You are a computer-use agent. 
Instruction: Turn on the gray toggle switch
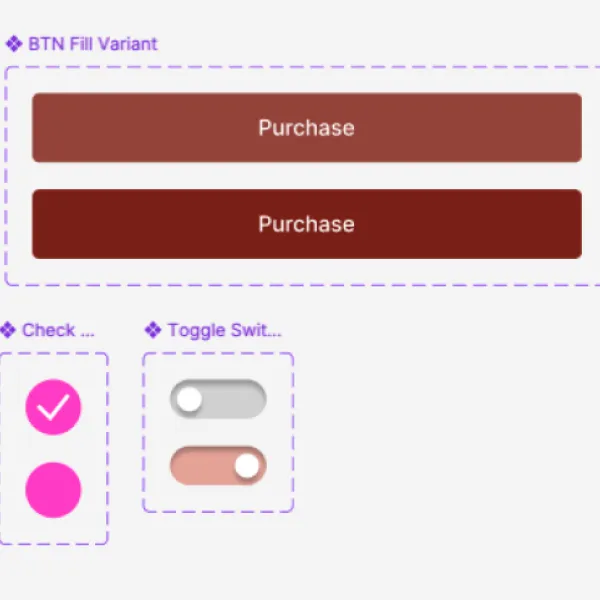click(218, 399)
